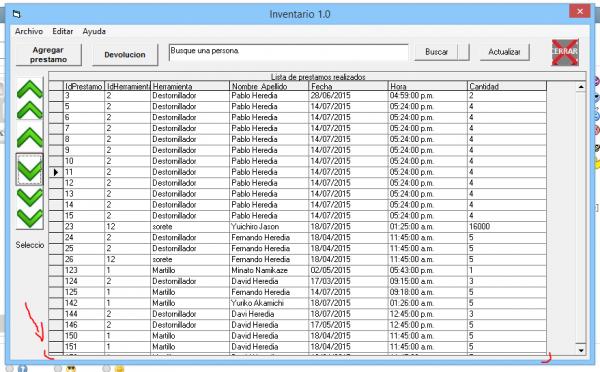Select the row selector of IdPrestamo 151
Image resolution: width=600 pixels, height=372 pixels.
(x=56, y=347)
